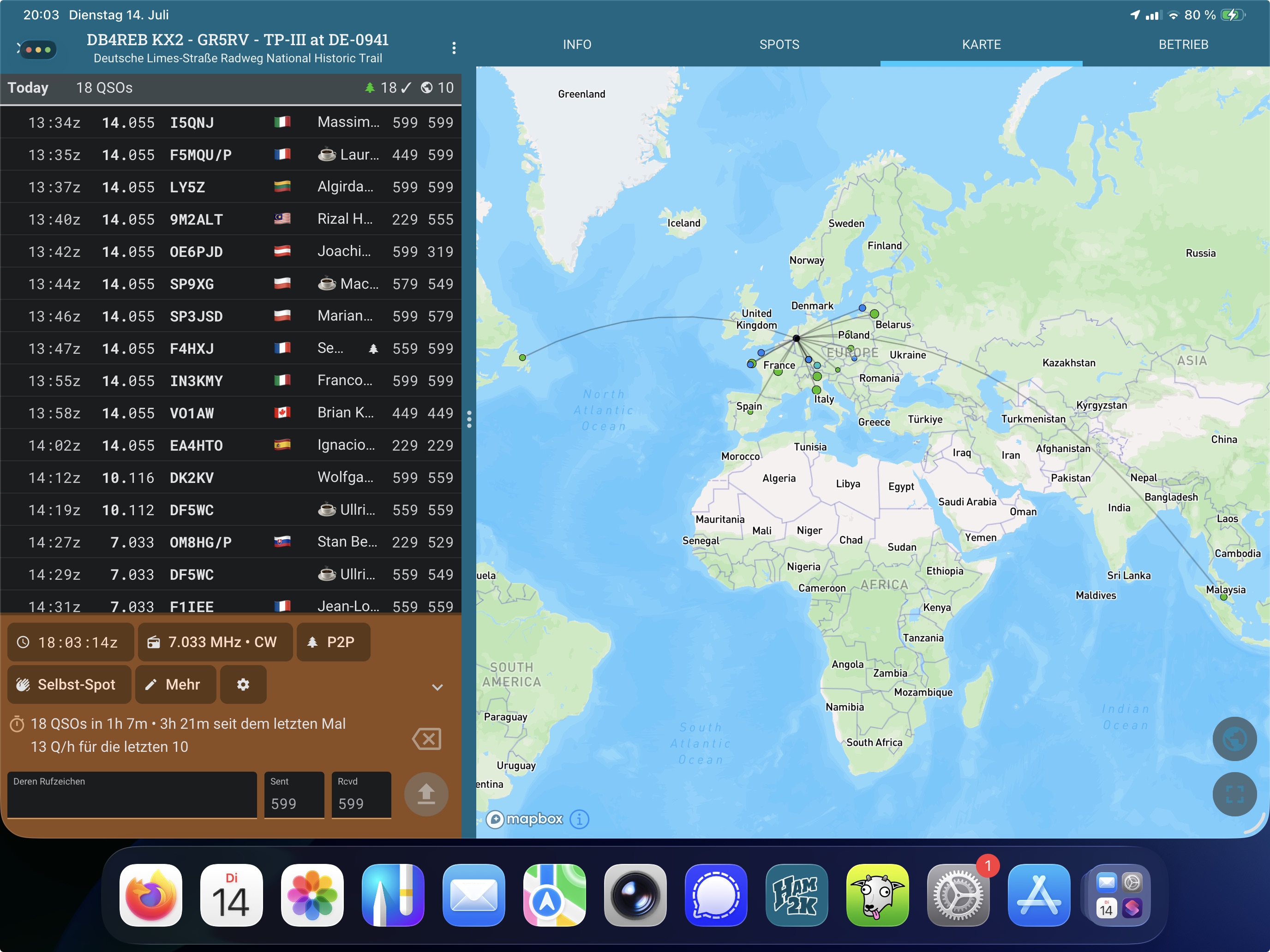Expand the map to fullscreen

[1234, 794]
